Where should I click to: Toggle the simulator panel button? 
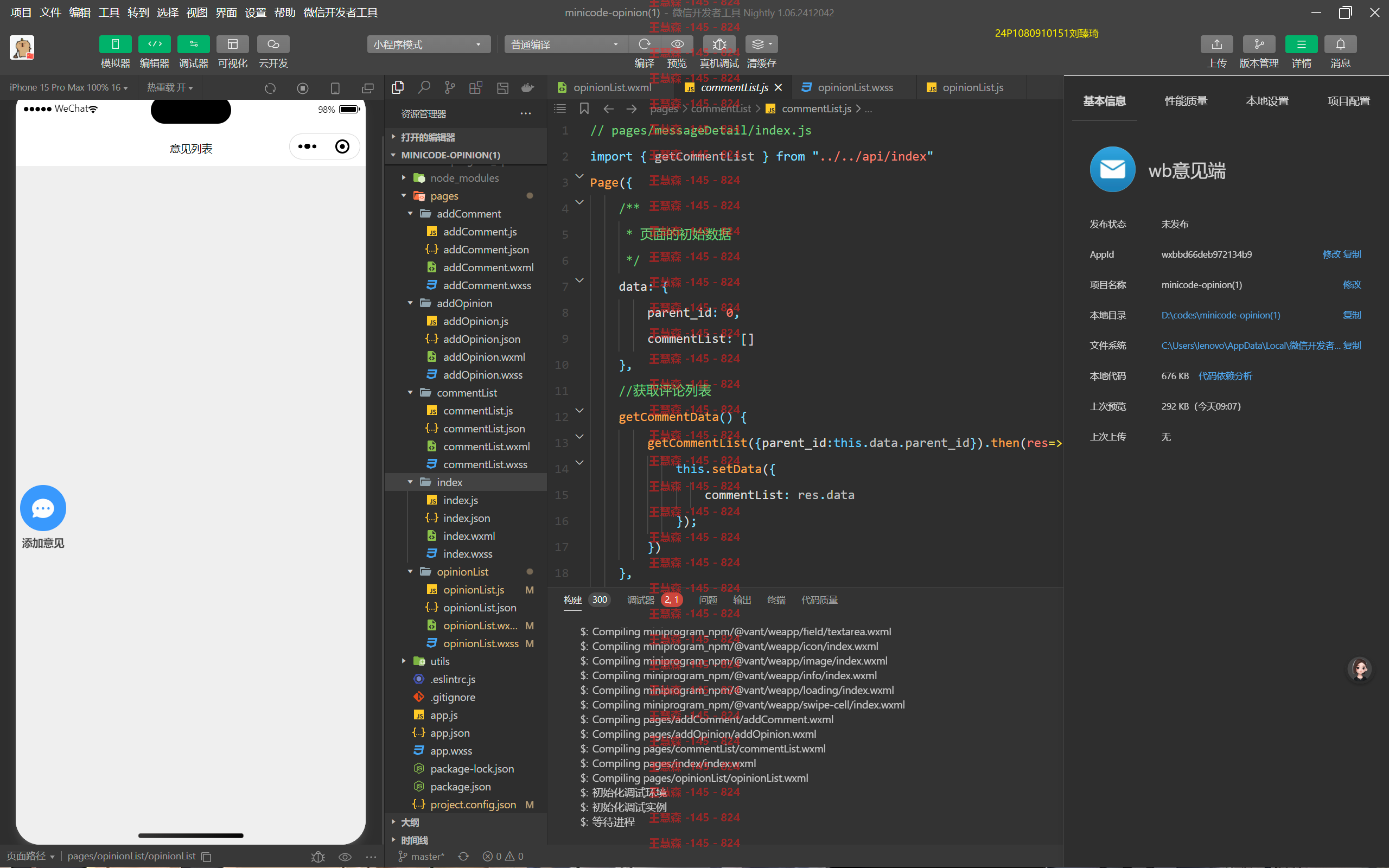pyautogui.click(x=116, y=44)
